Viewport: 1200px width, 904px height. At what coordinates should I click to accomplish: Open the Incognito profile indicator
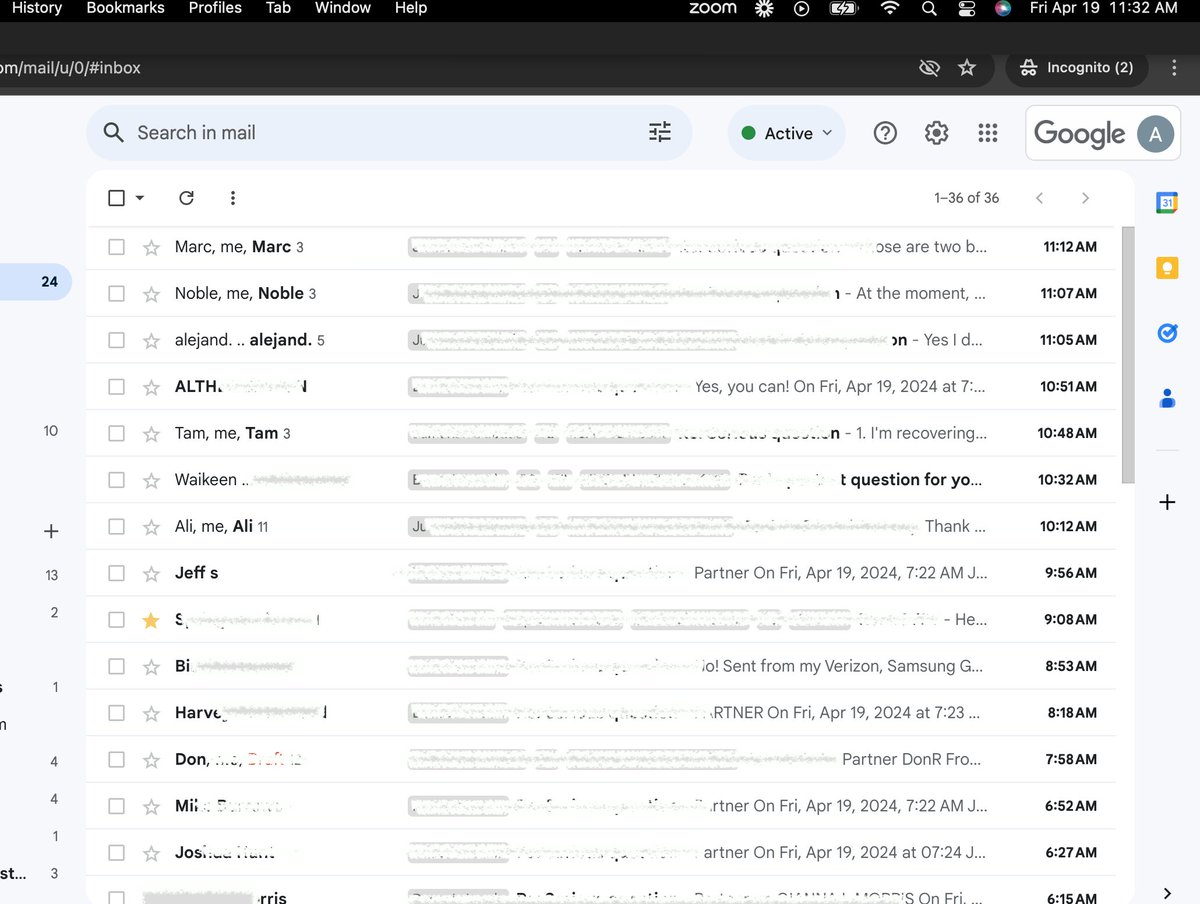pyautogui.click(x=1077, y=67)
